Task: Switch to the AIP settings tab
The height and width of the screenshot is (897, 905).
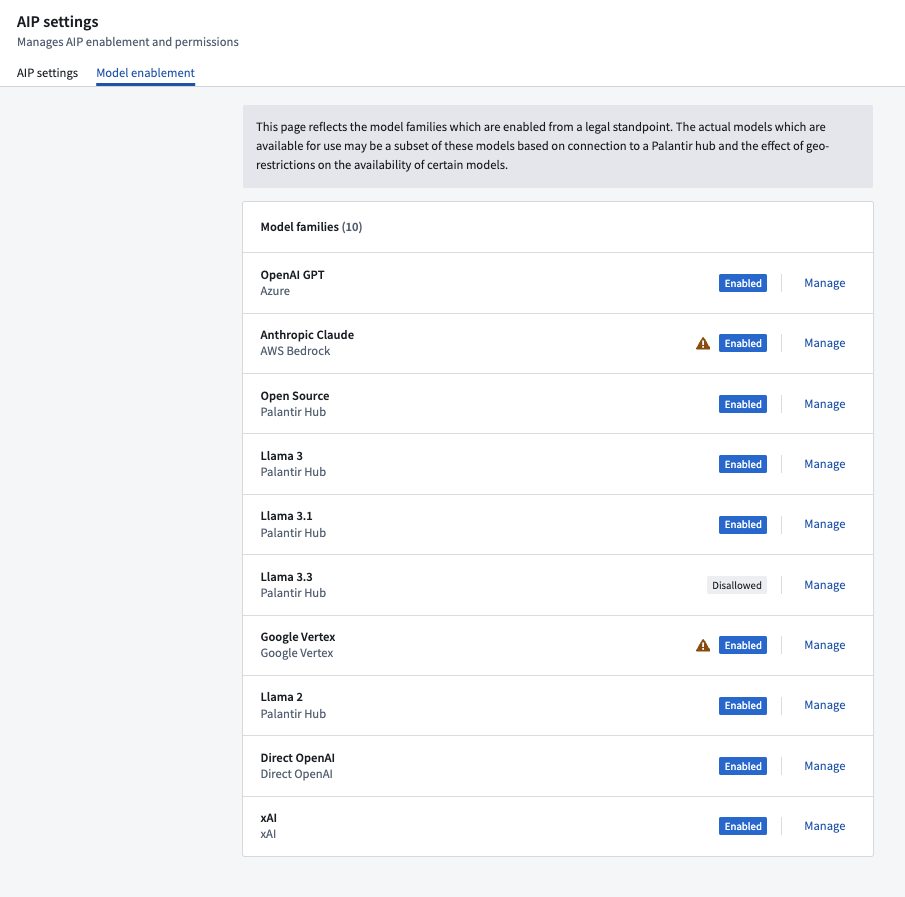Action: [47, 73]
